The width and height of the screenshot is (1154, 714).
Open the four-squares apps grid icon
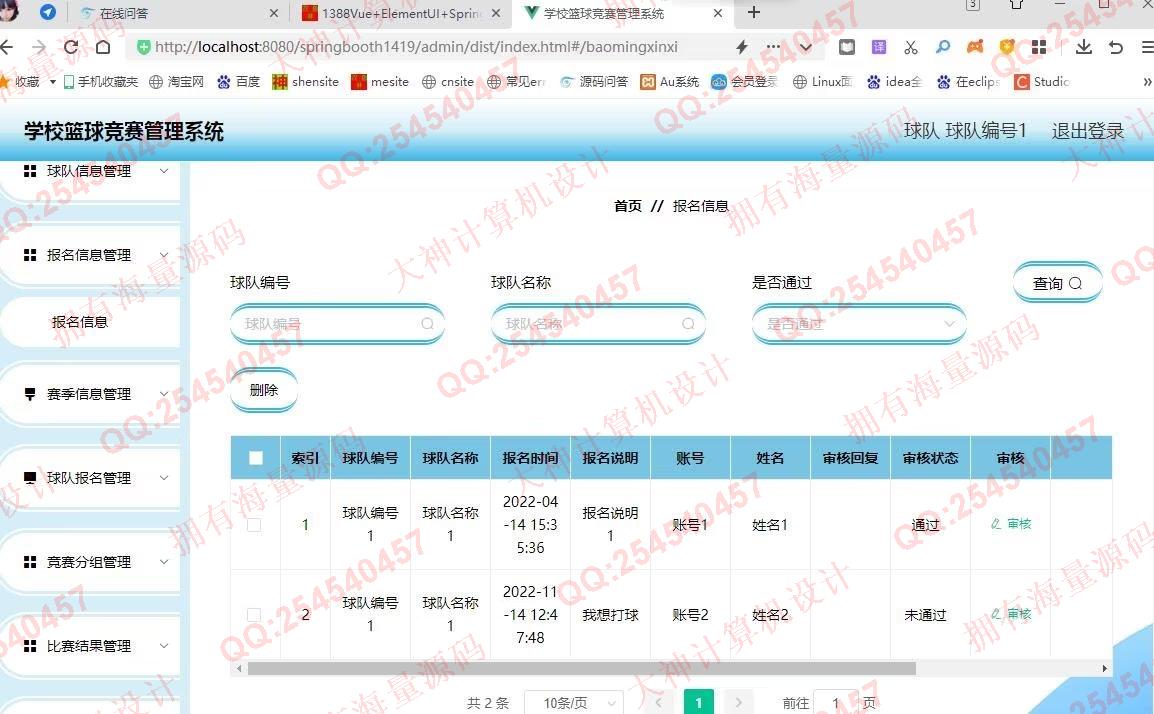click(1039, 47)
